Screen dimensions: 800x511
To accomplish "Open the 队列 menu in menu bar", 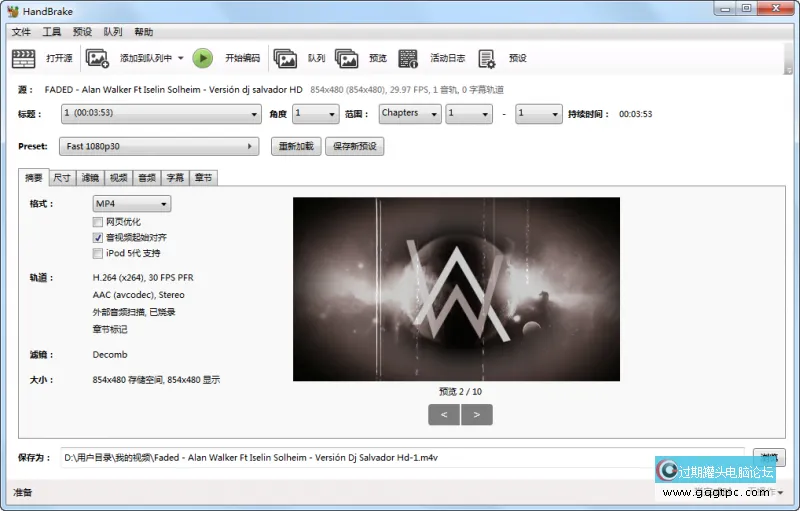I will click(x=113, y=32).
